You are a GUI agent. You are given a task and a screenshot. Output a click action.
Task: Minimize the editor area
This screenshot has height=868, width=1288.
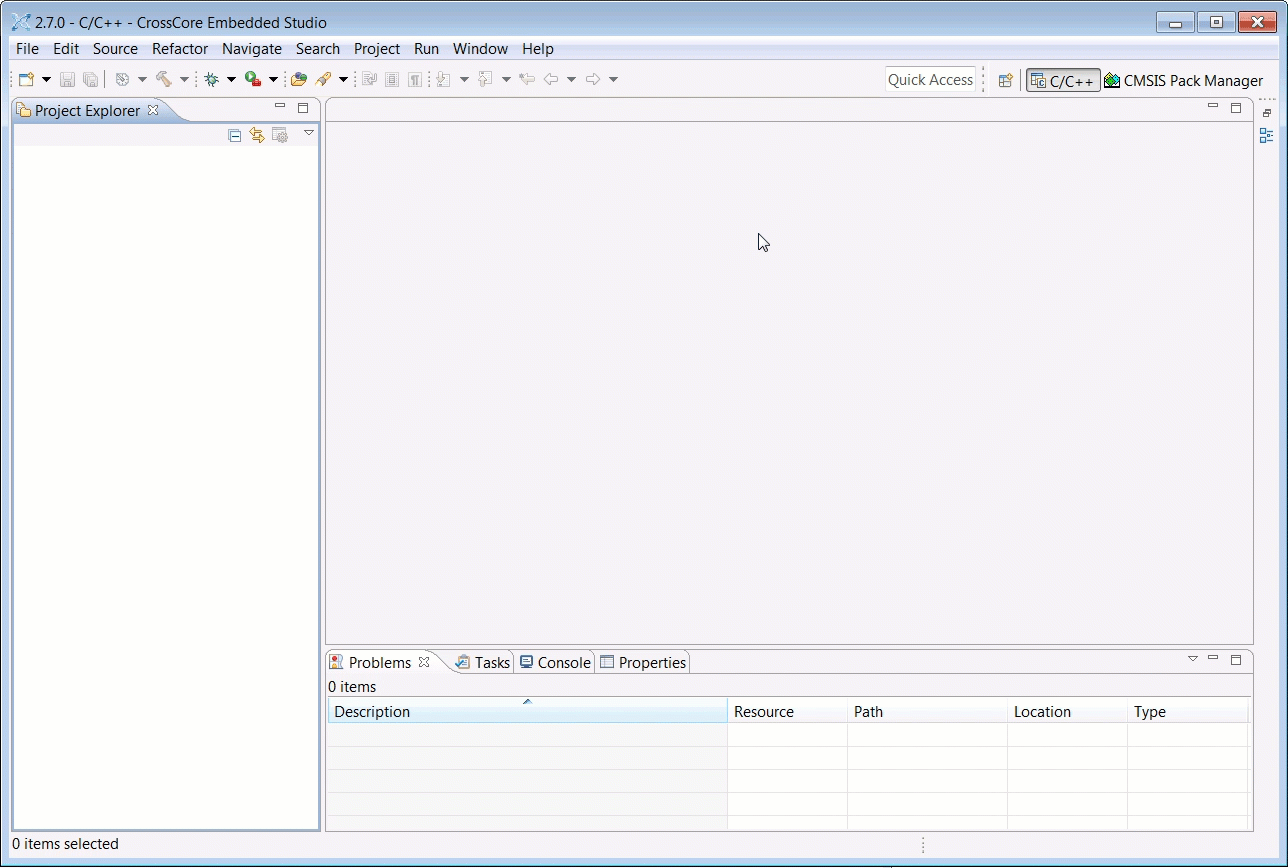click(1213, 106)
